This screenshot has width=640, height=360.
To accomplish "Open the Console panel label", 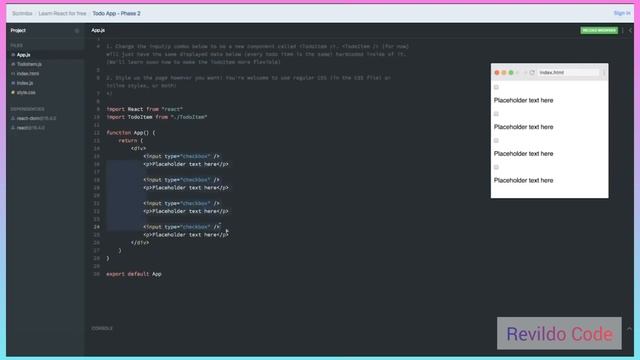I will [102, 329].
